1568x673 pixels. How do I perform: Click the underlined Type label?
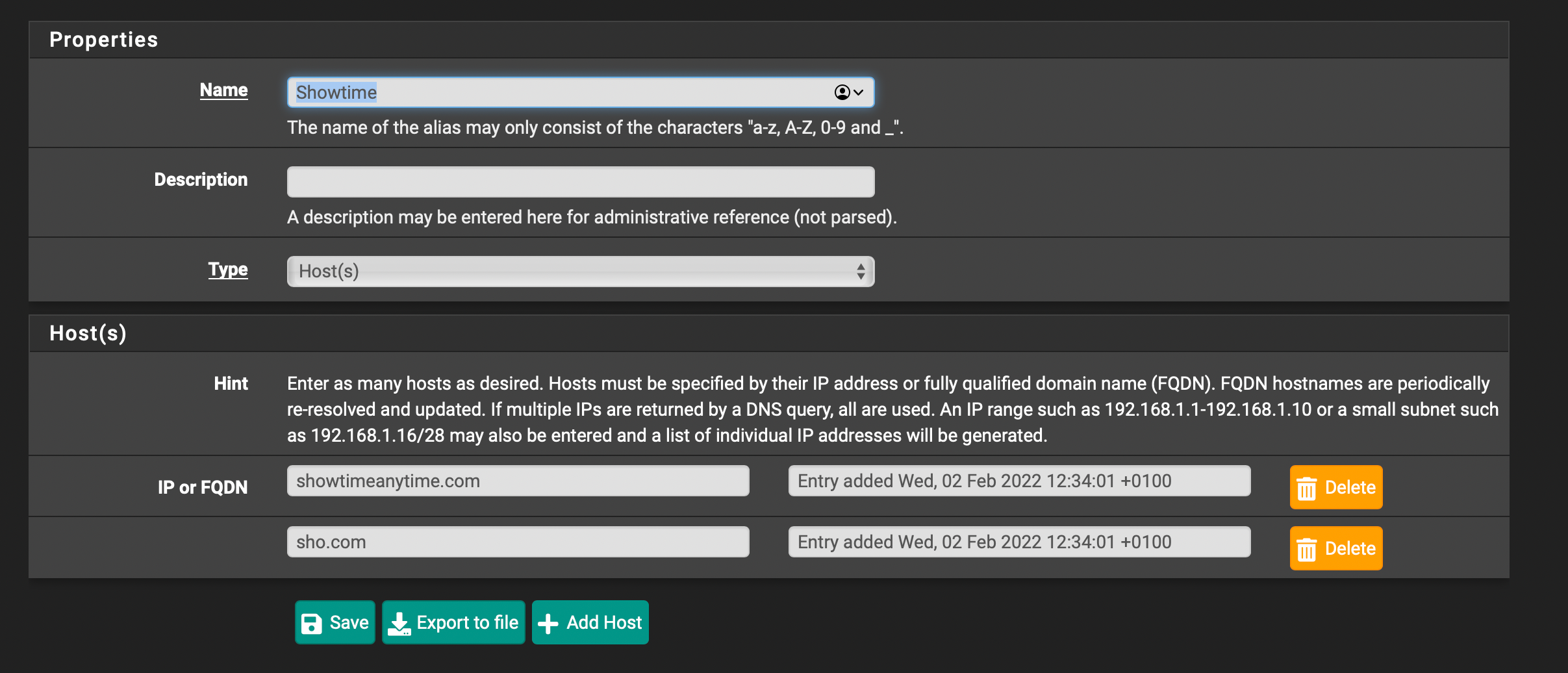(x=227, y=270)
